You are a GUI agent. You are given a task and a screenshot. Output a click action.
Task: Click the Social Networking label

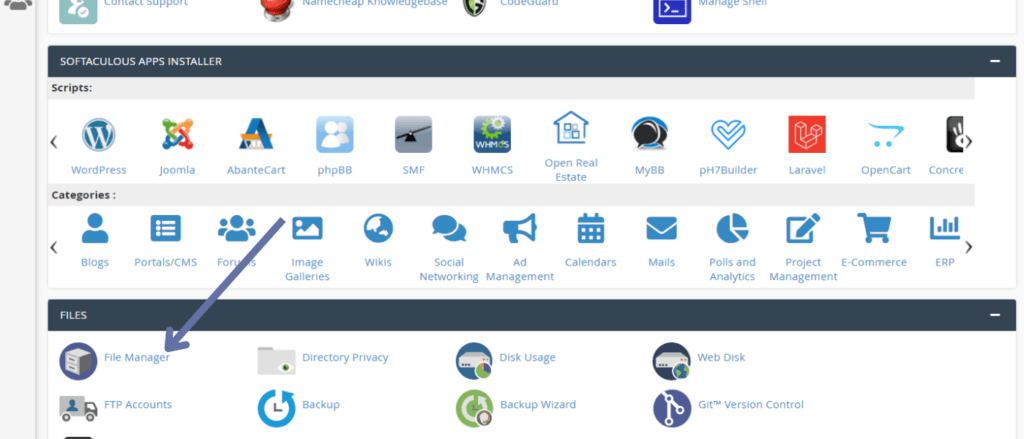point(449,269)
